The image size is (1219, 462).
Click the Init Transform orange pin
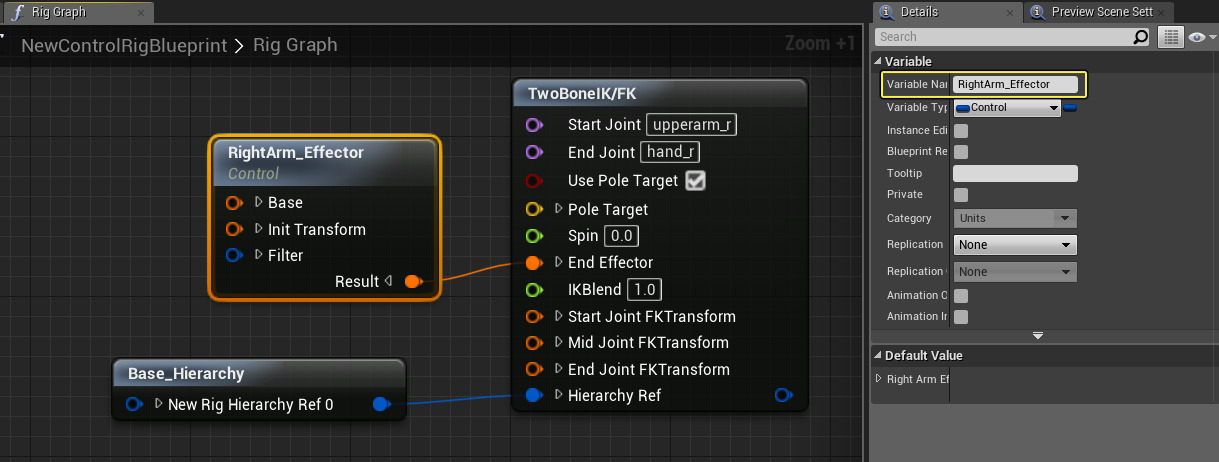pyautogui.click(x=234, y=229)
